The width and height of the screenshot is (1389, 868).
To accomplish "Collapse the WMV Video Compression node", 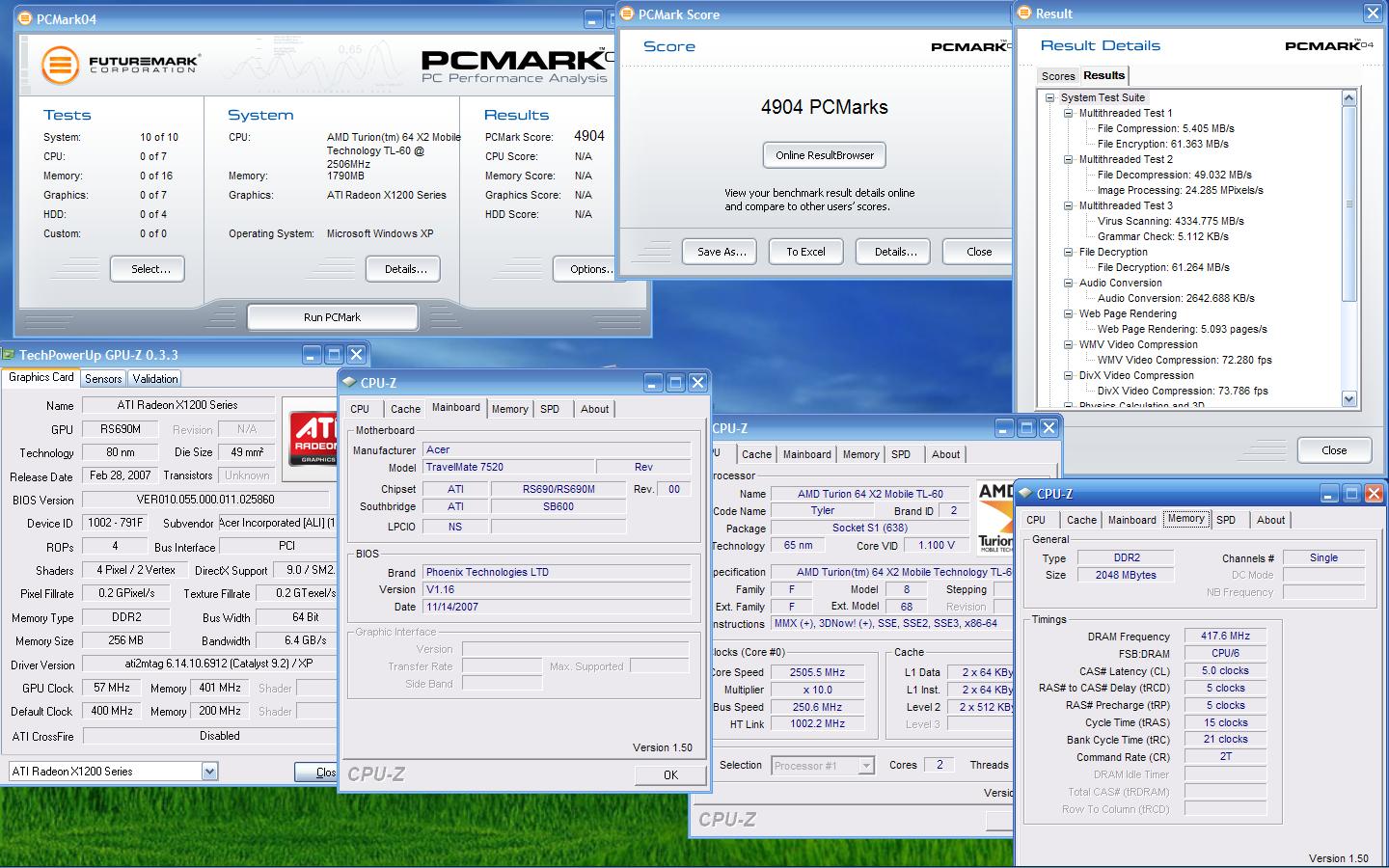I will [1069, 344].
